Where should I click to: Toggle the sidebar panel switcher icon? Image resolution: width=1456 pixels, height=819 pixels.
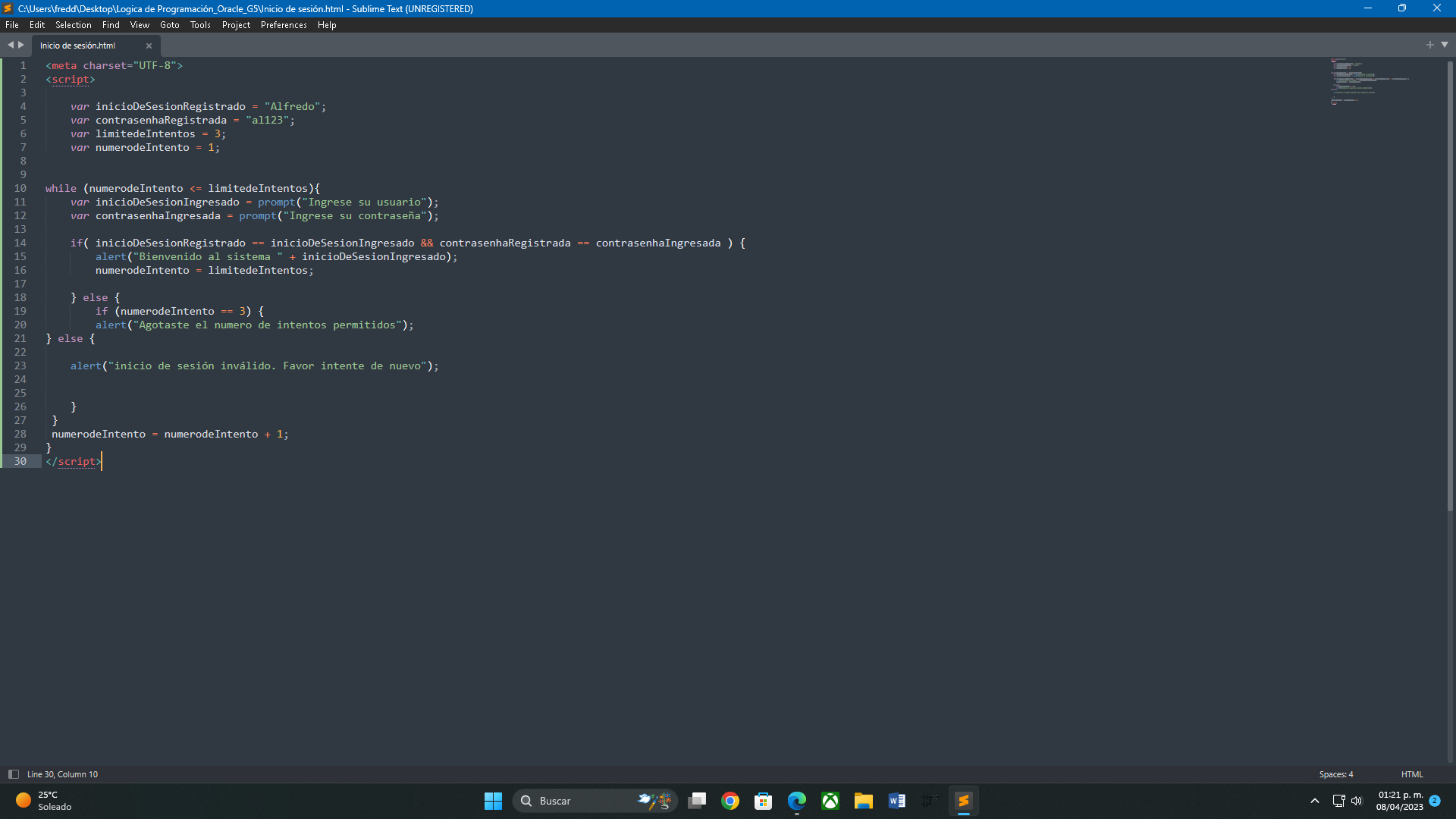(13, 774)
